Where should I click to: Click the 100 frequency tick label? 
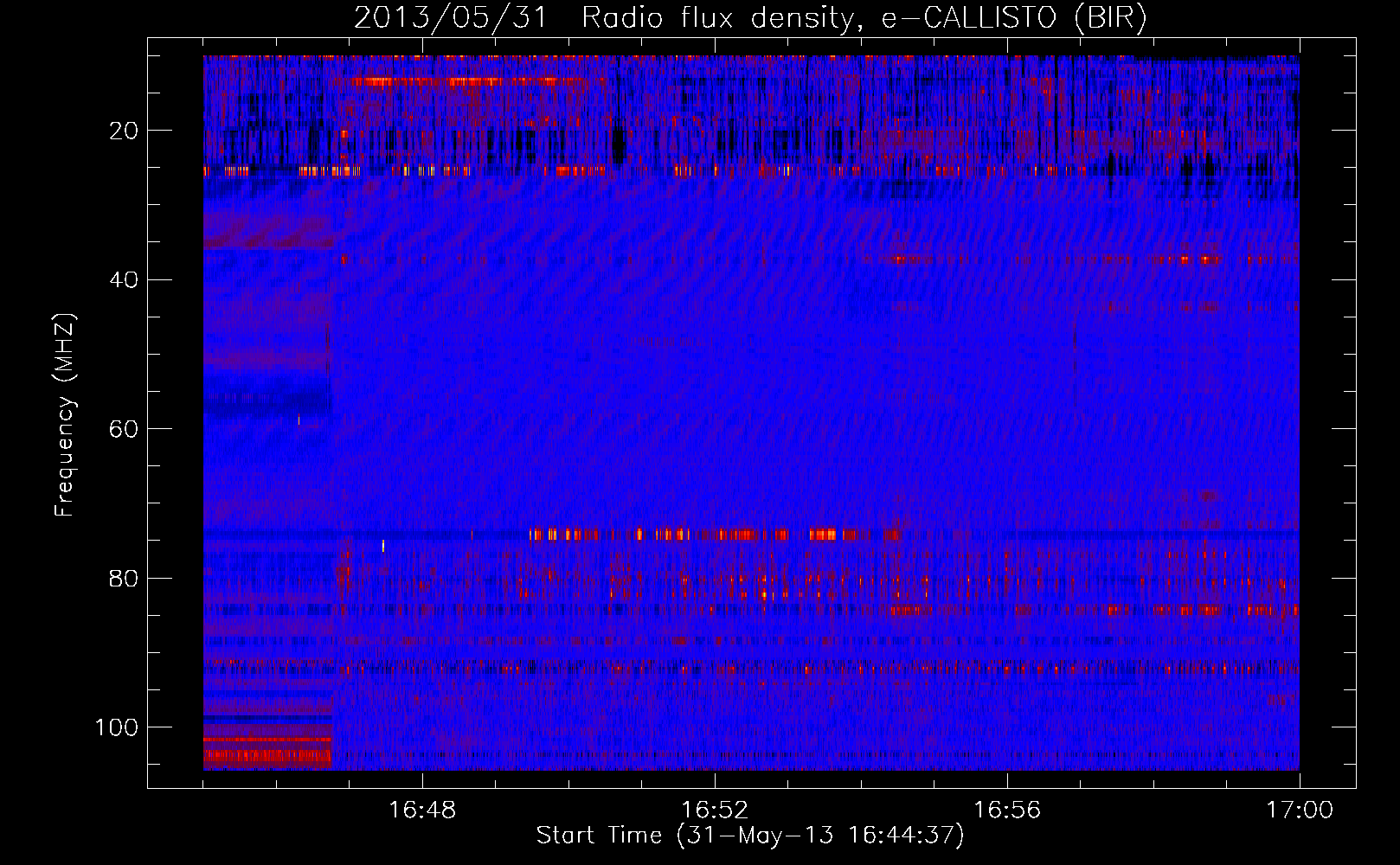point(117,727)
